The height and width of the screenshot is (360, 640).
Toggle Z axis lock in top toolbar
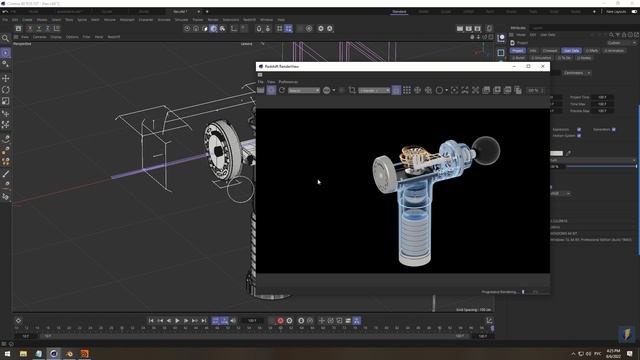[48, 28]
